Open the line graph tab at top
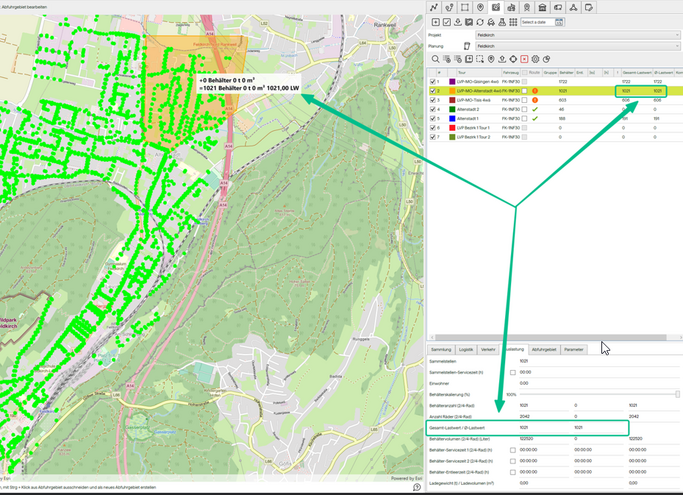Image resolution: width=683 pixels, height=495 pixels. point(434,7)
